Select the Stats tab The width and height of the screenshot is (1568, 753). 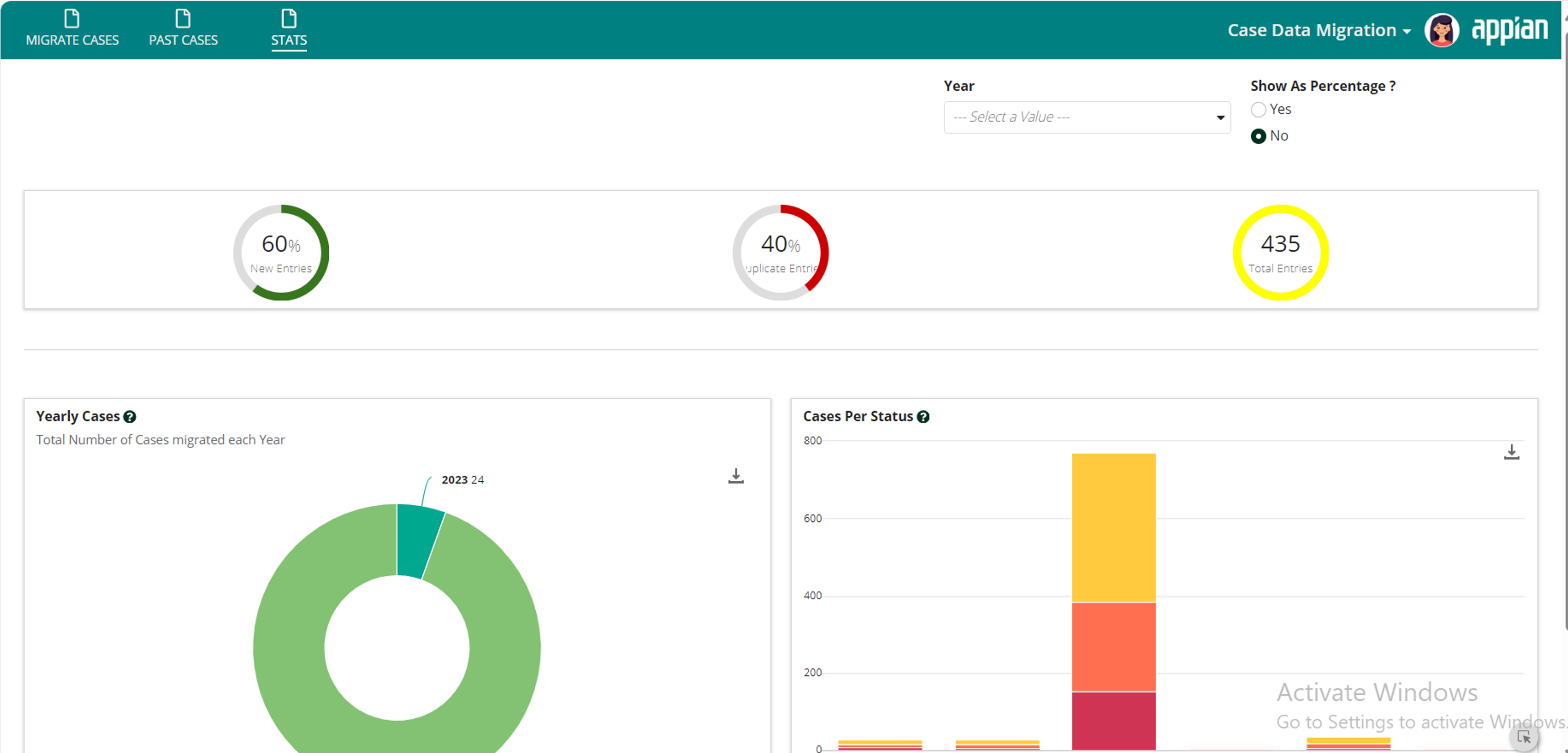pyautogui.click(x=289, y=29)
